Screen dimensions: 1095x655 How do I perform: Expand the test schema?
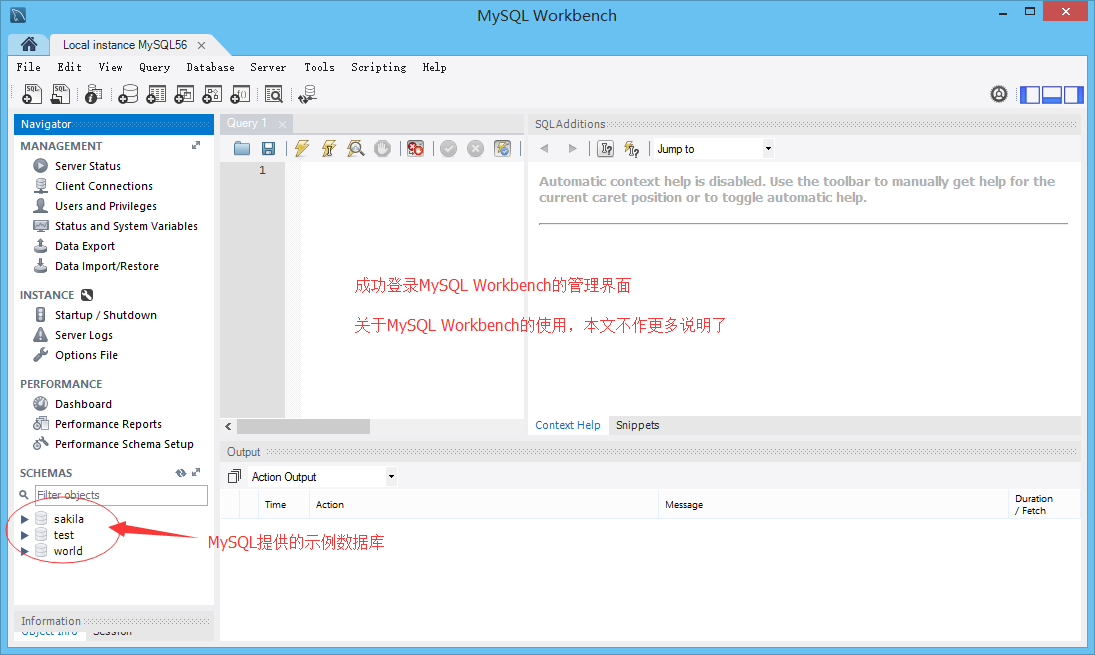tap(24, 535)
